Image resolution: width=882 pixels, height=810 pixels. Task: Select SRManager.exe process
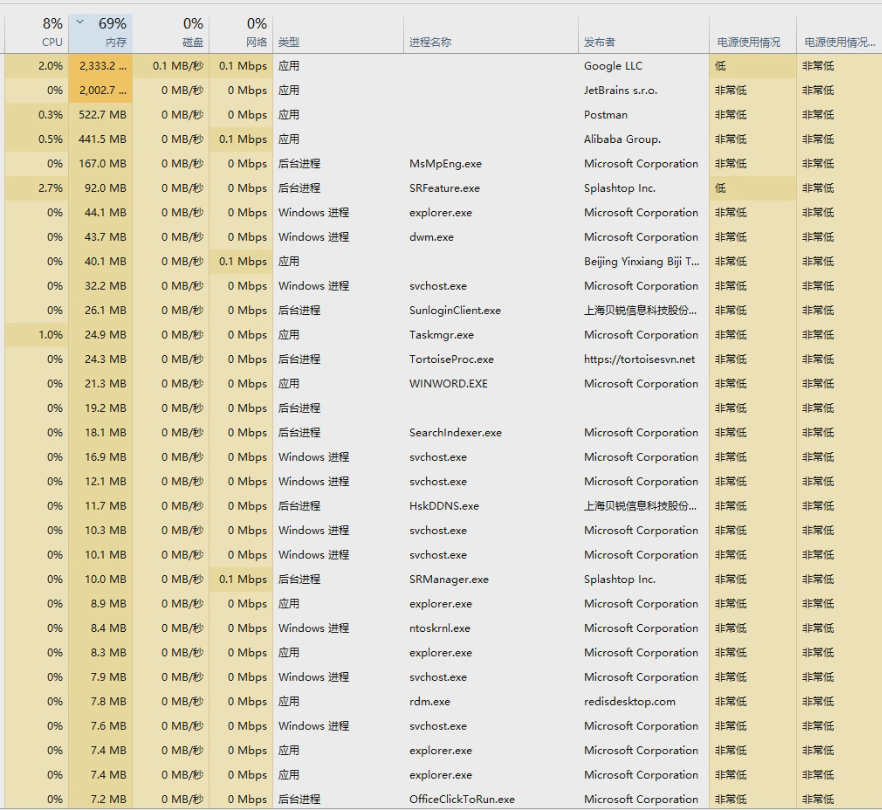coord(449,579)
